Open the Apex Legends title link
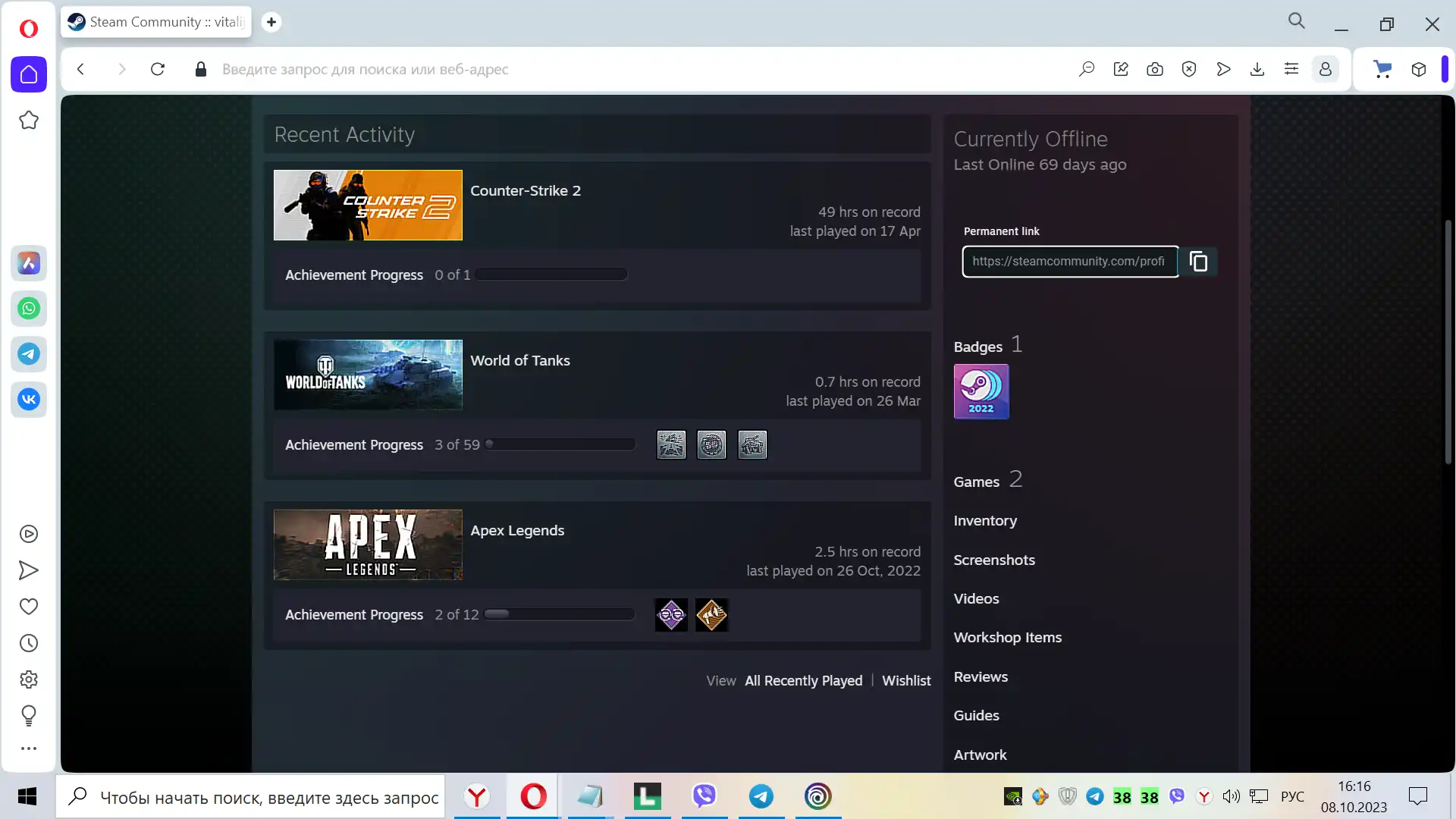Screen dimensions: 1456x819 tap(517, 530)
